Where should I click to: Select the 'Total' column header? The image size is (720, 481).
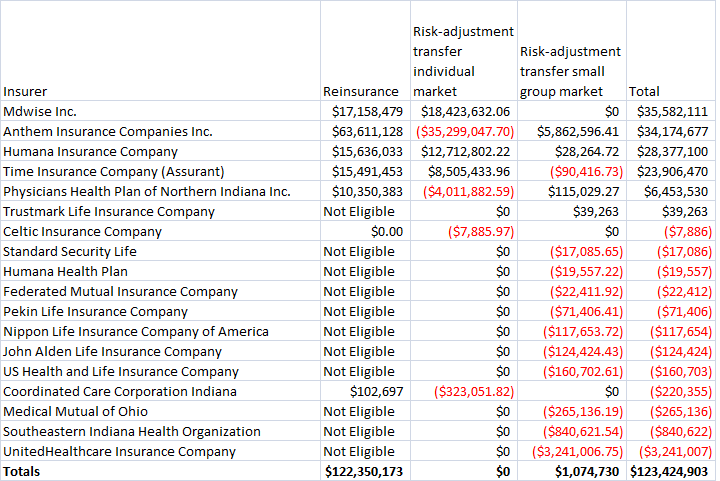670,50
